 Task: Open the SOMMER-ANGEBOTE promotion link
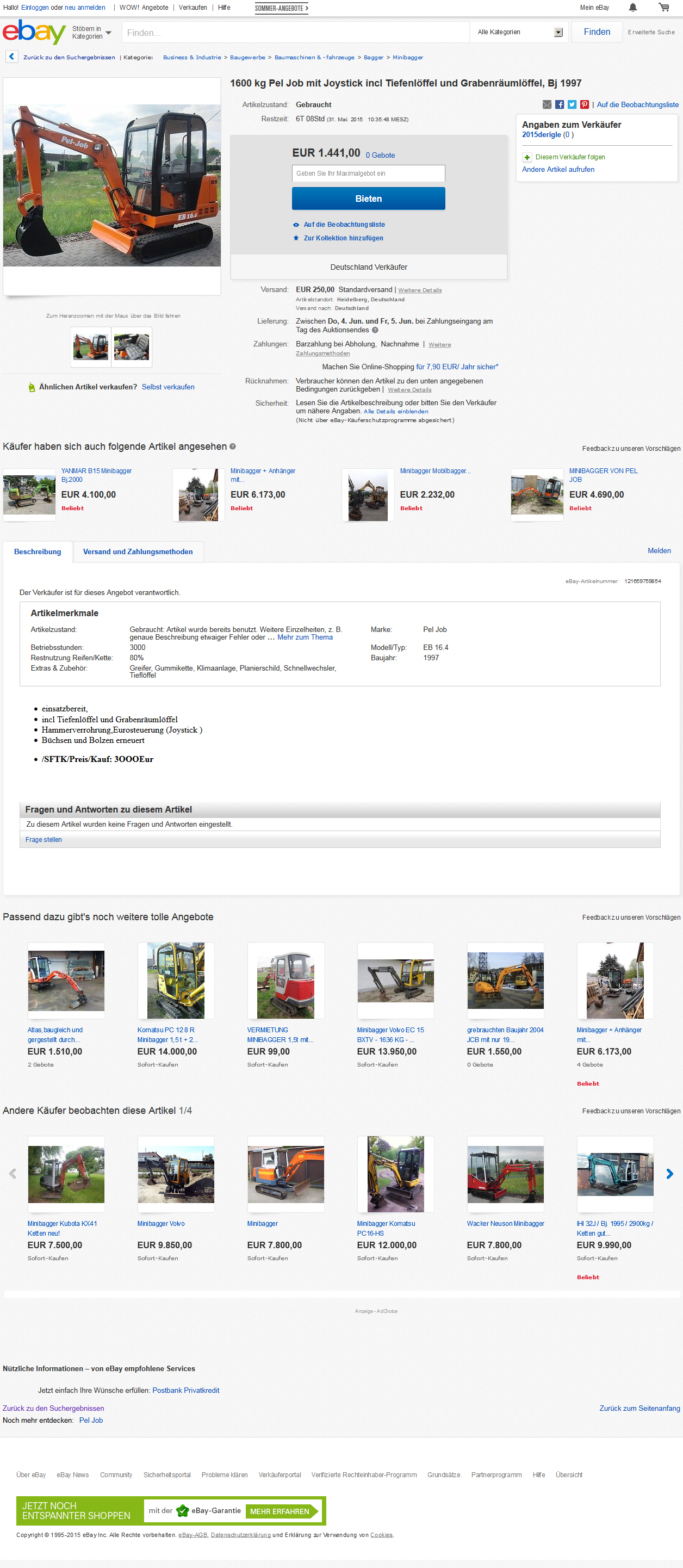pos(281,8)
